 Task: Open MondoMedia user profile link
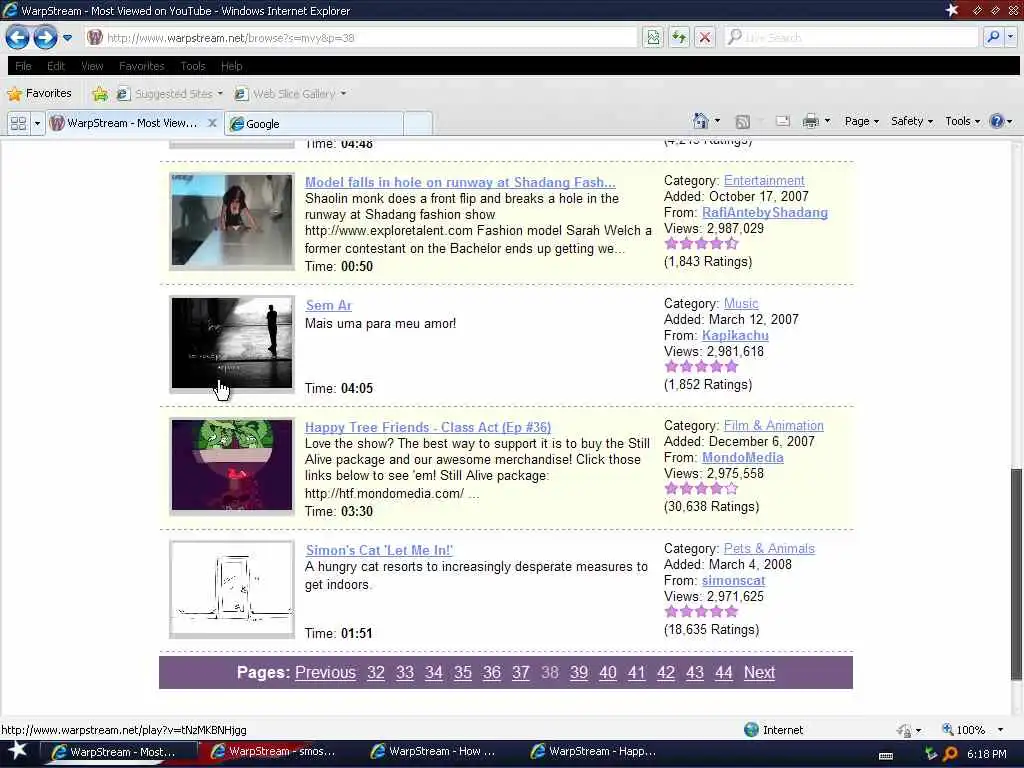pos(743,457)
